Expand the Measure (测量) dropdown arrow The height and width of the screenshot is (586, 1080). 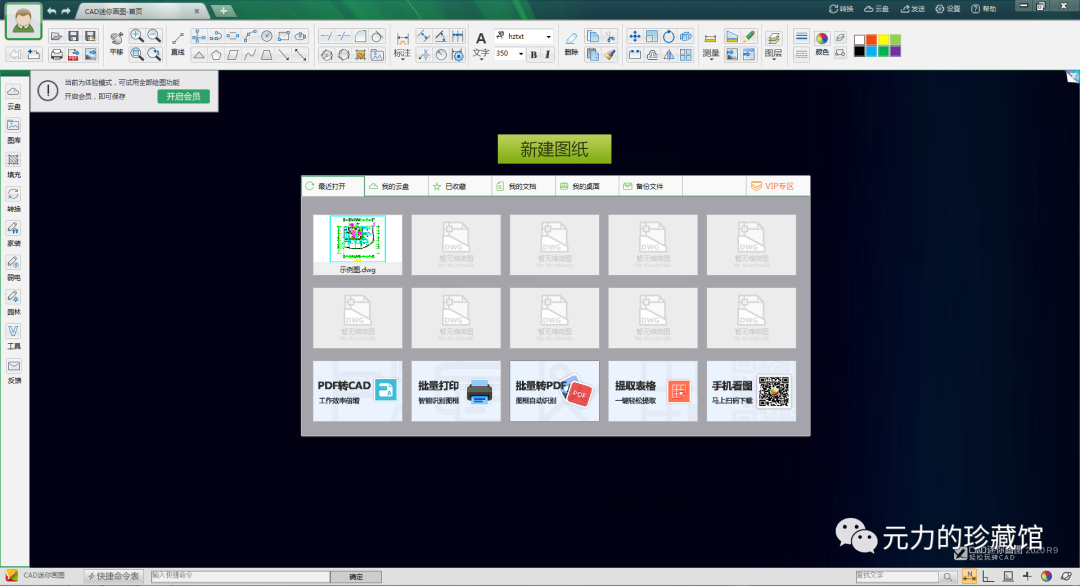pos(710,61)
